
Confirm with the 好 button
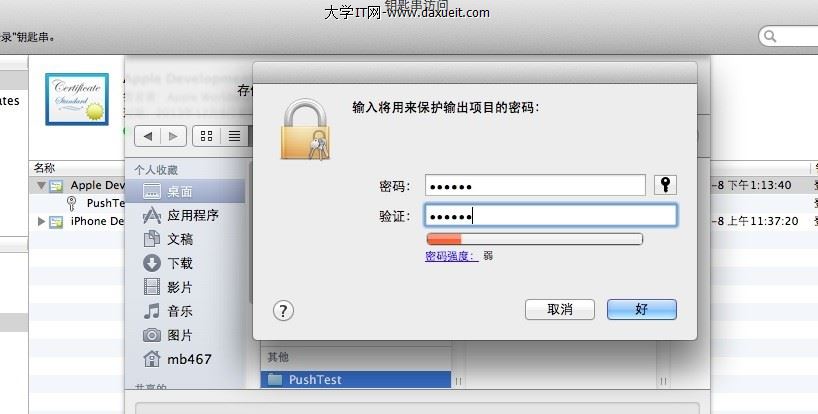(642, 309)
